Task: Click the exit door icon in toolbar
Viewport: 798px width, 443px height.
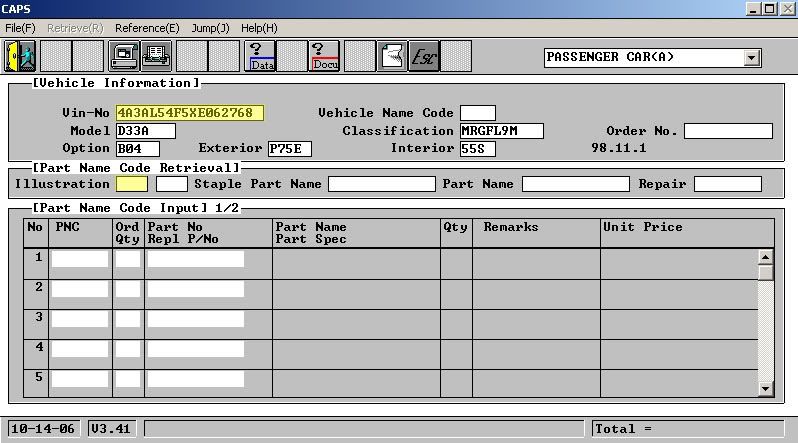Action: point(20,55)
